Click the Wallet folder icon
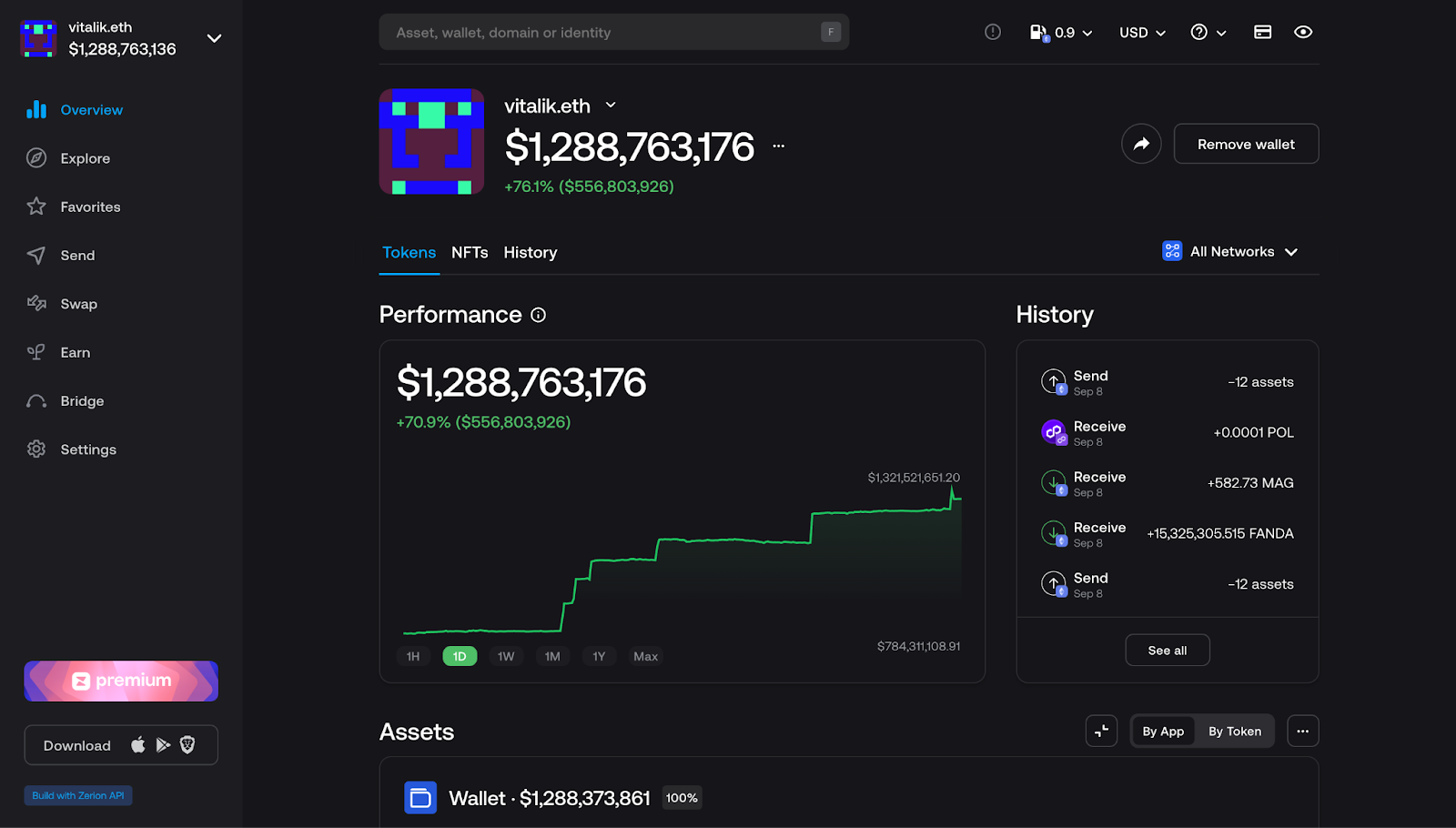1456x828 pixels. [x=420, y=798]
